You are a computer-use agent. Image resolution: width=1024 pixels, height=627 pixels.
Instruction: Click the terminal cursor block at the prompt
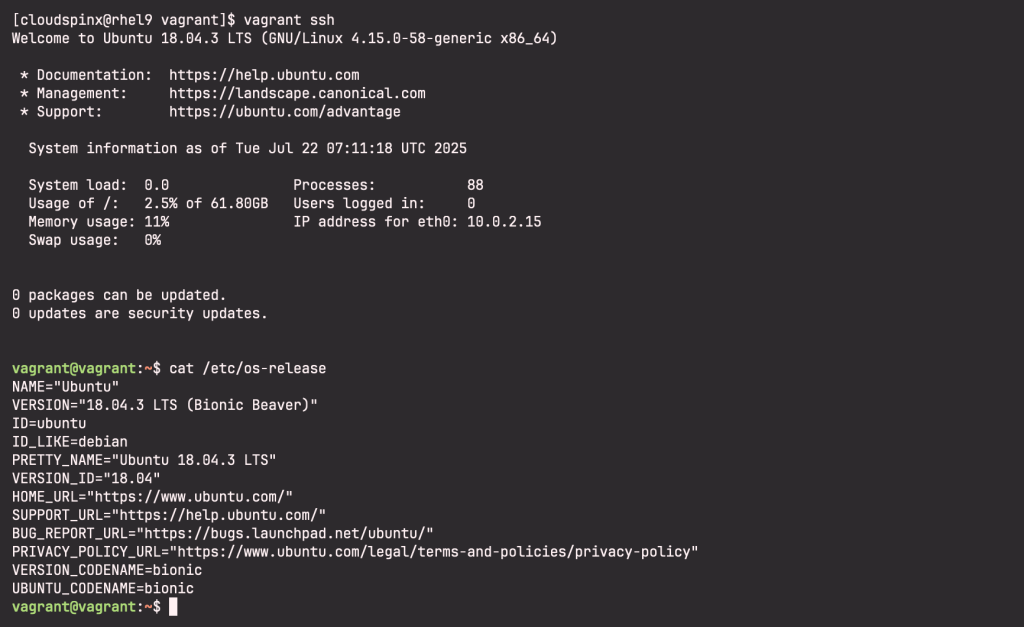[x=173, y=607]
